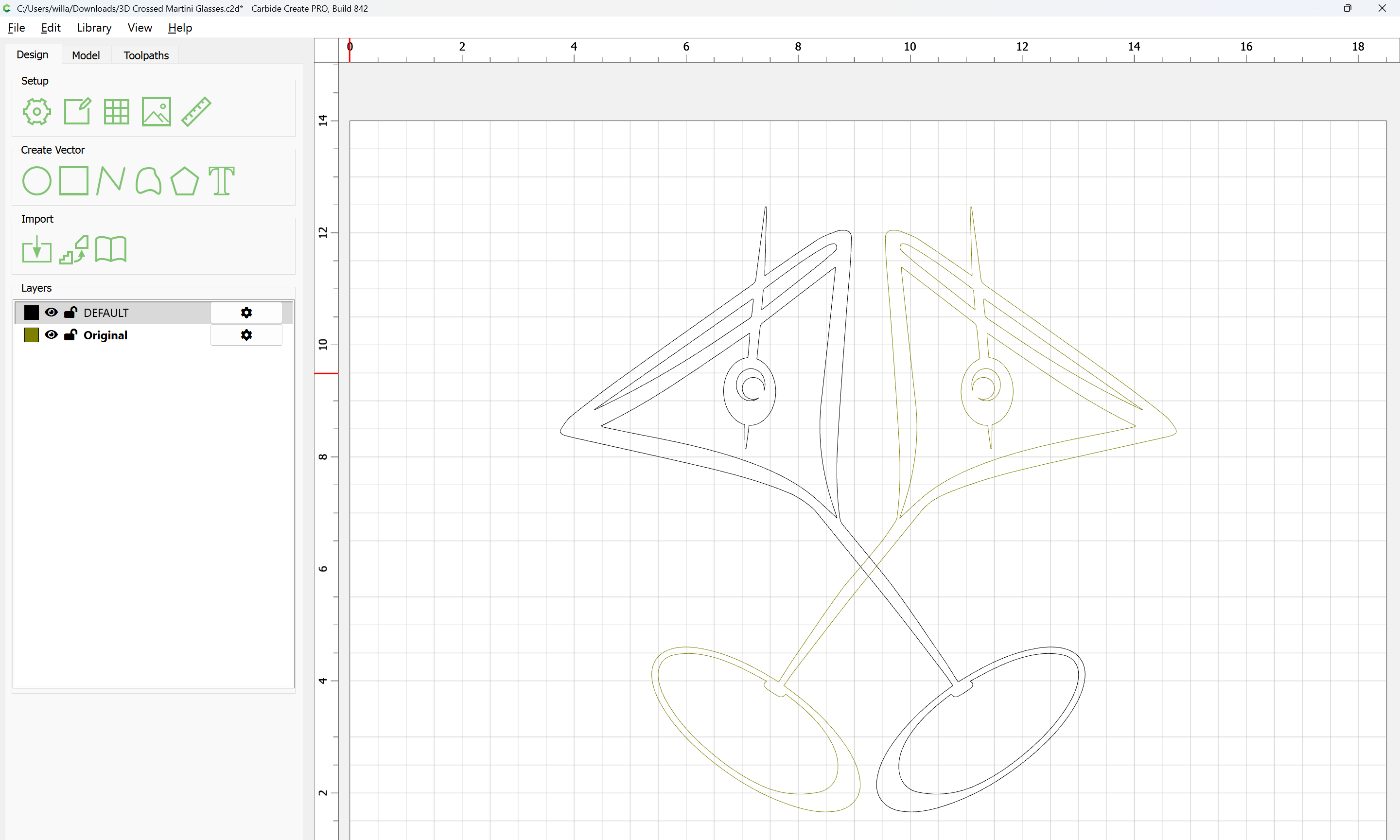Click the Trace image icon
The height and width of the screenshot is (840, 1400).
pos(74,250)
